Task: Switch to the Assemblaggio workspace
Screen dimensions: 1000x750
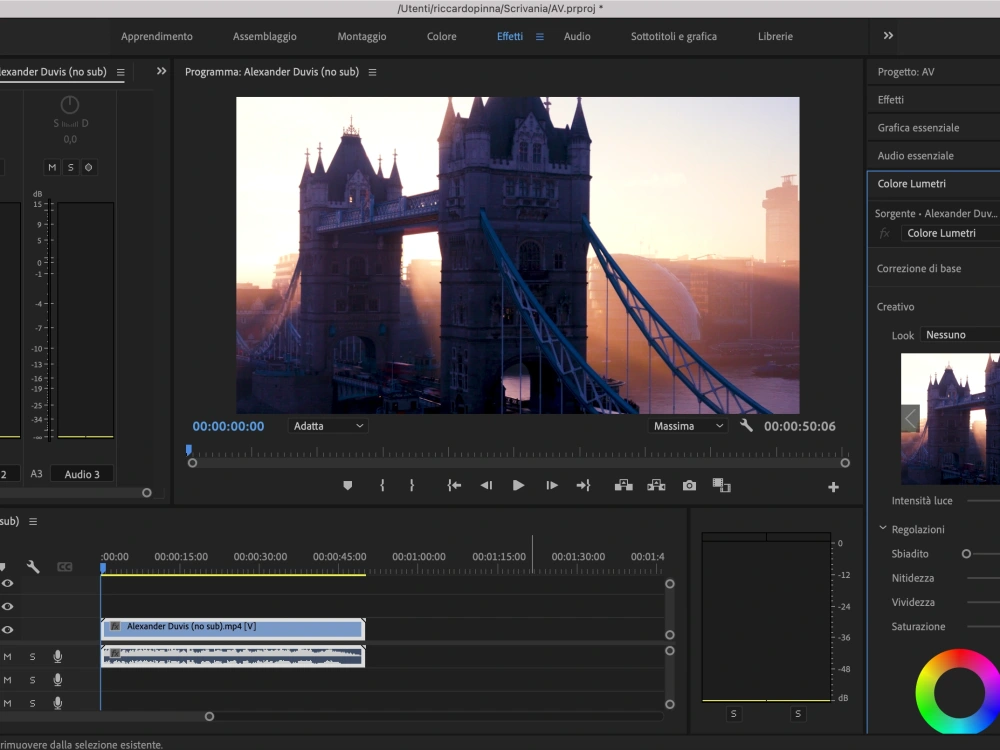Action: tap(265, 36)
